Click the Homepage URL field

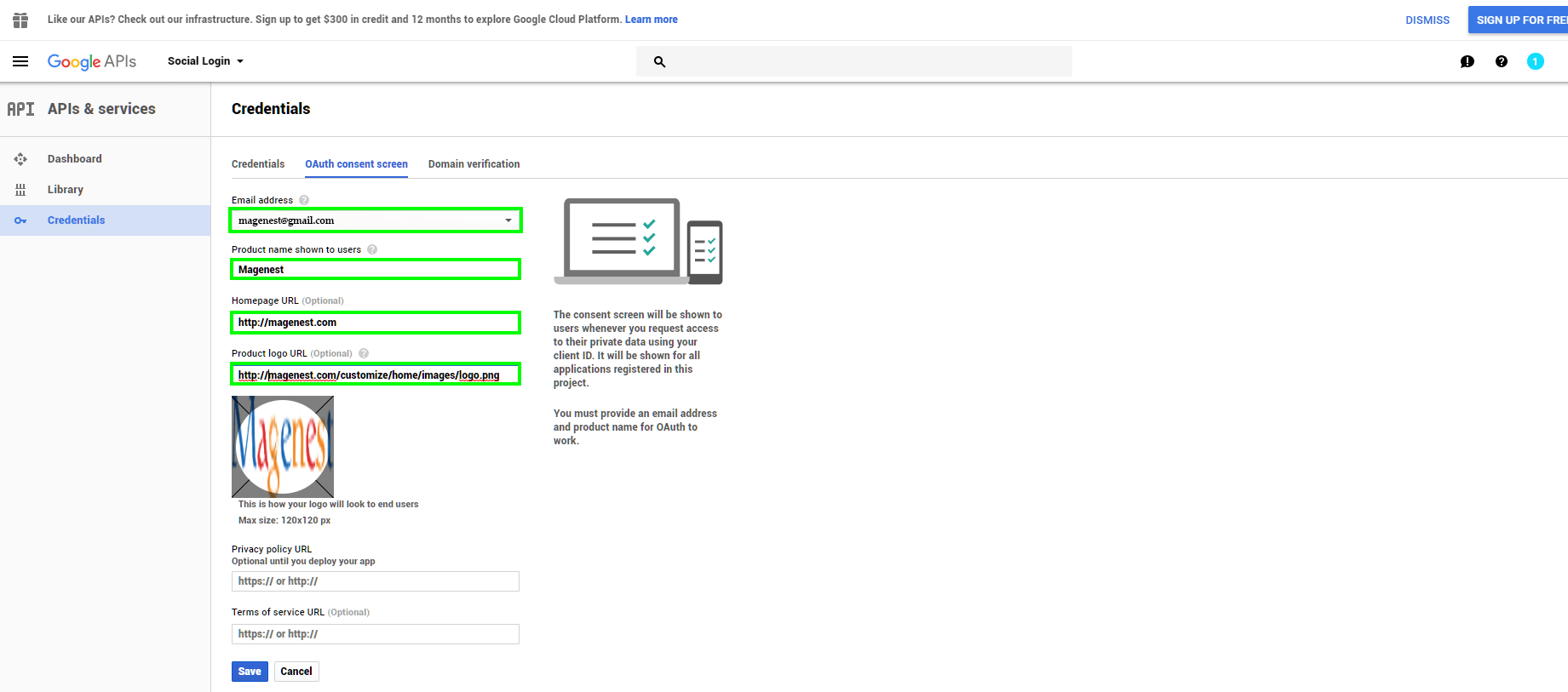click(376, 323)
